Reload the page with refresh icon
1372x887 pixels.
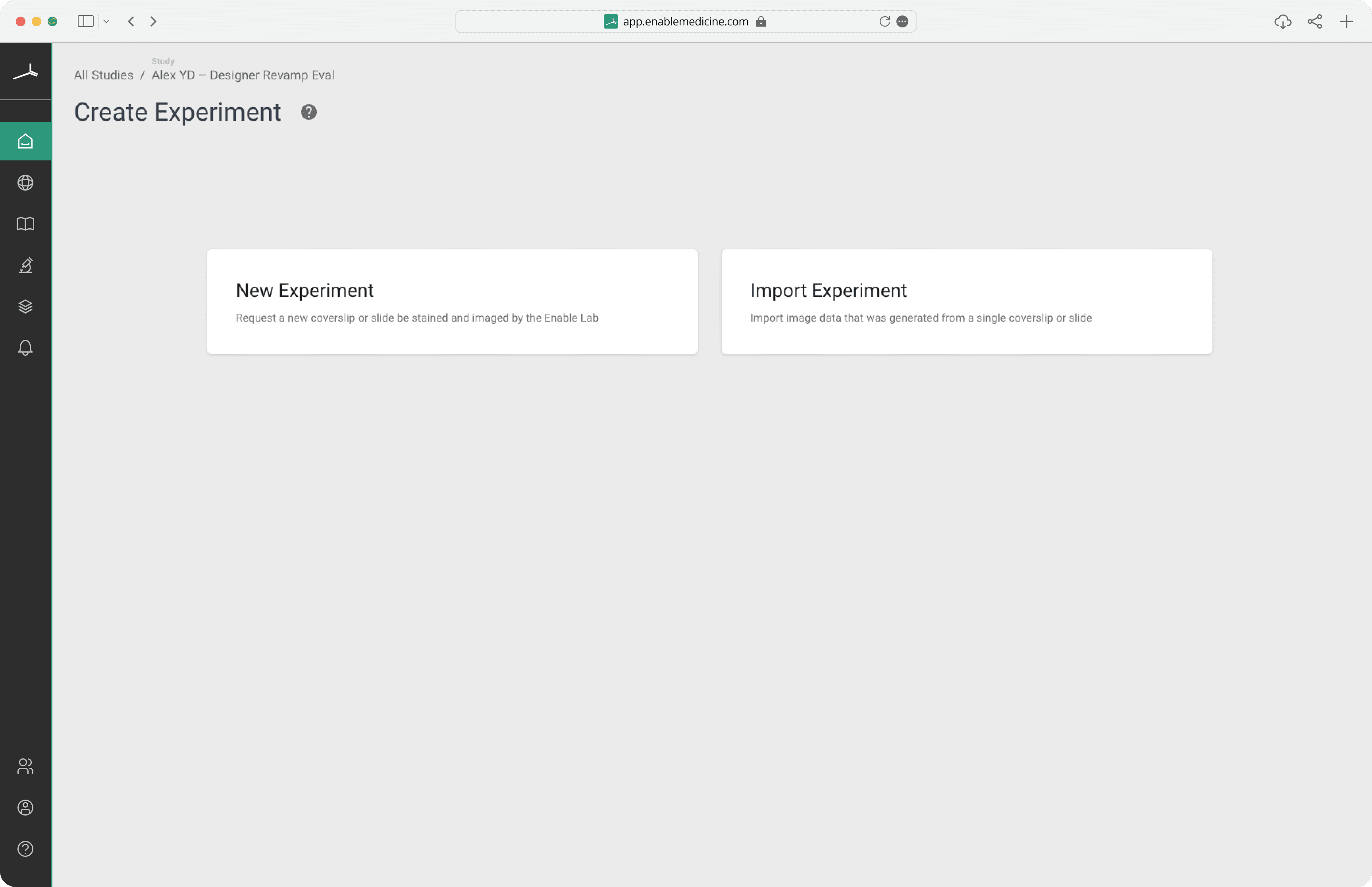(x=884, y=21)
